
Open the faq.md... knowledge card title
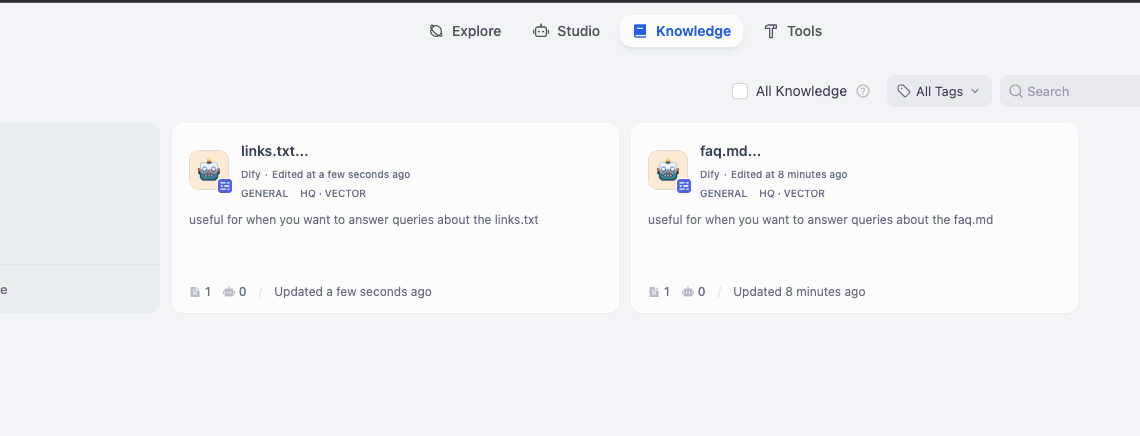pyautogui.click(x=731, y=152)
